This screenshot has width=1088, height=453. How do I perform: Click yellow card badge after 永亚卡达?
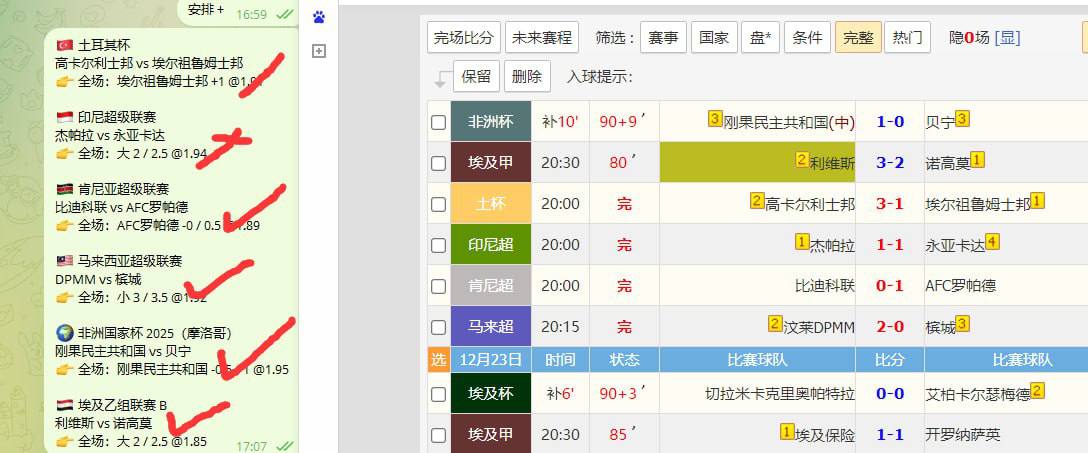pyautogui.click(x=991, y=242)
